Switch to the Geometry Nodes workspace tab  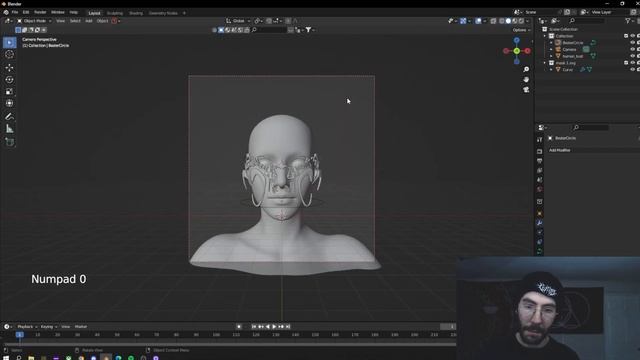[x=163, y=13]
